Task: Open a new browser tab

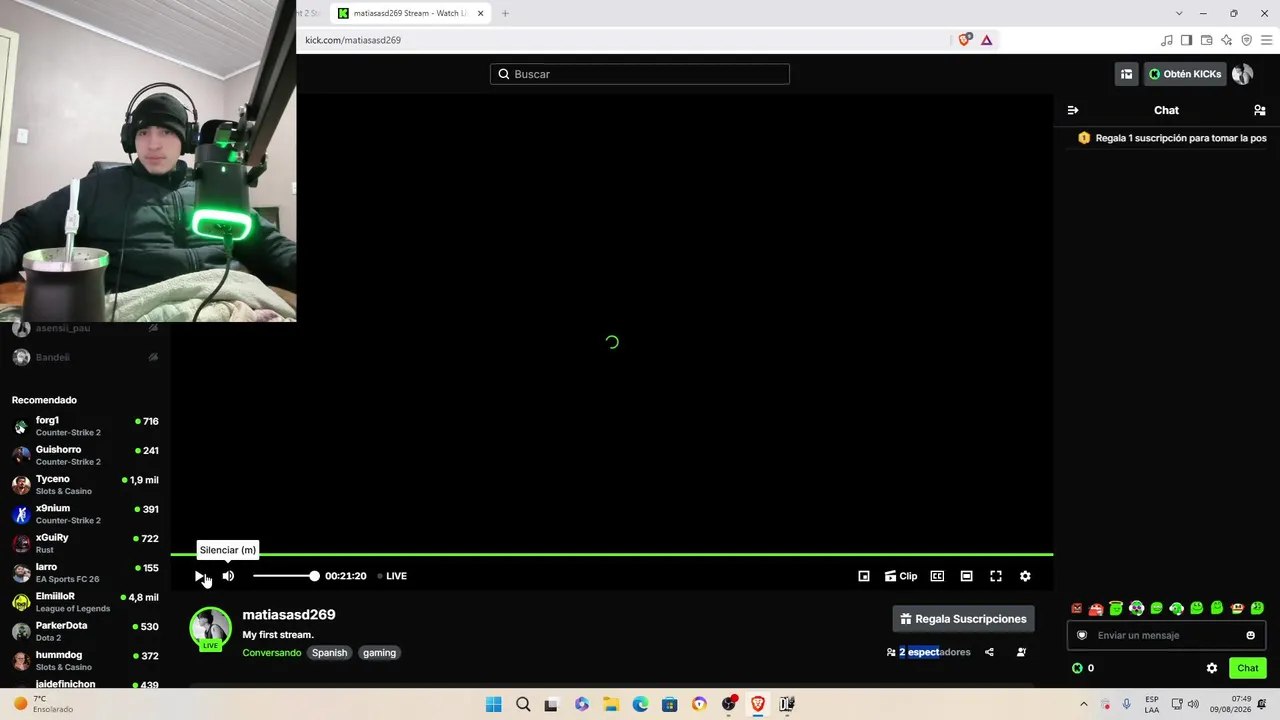Action: [x=505, y=13]
